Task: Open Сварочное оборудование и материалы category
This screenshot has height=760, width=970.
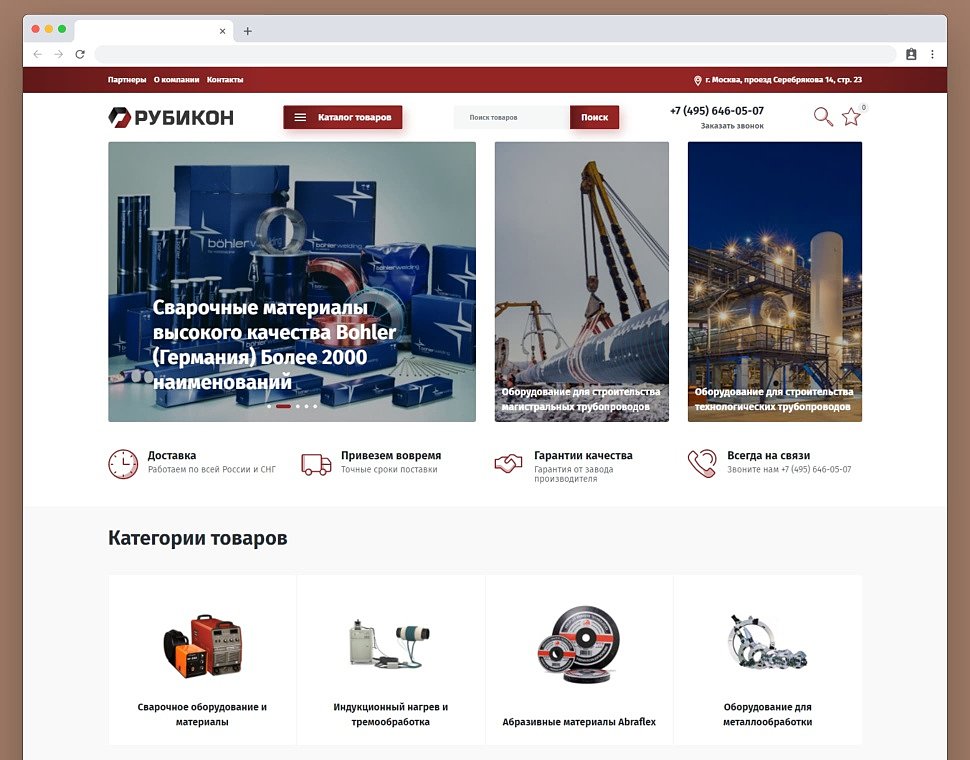Action: click(x=202, y=714)
